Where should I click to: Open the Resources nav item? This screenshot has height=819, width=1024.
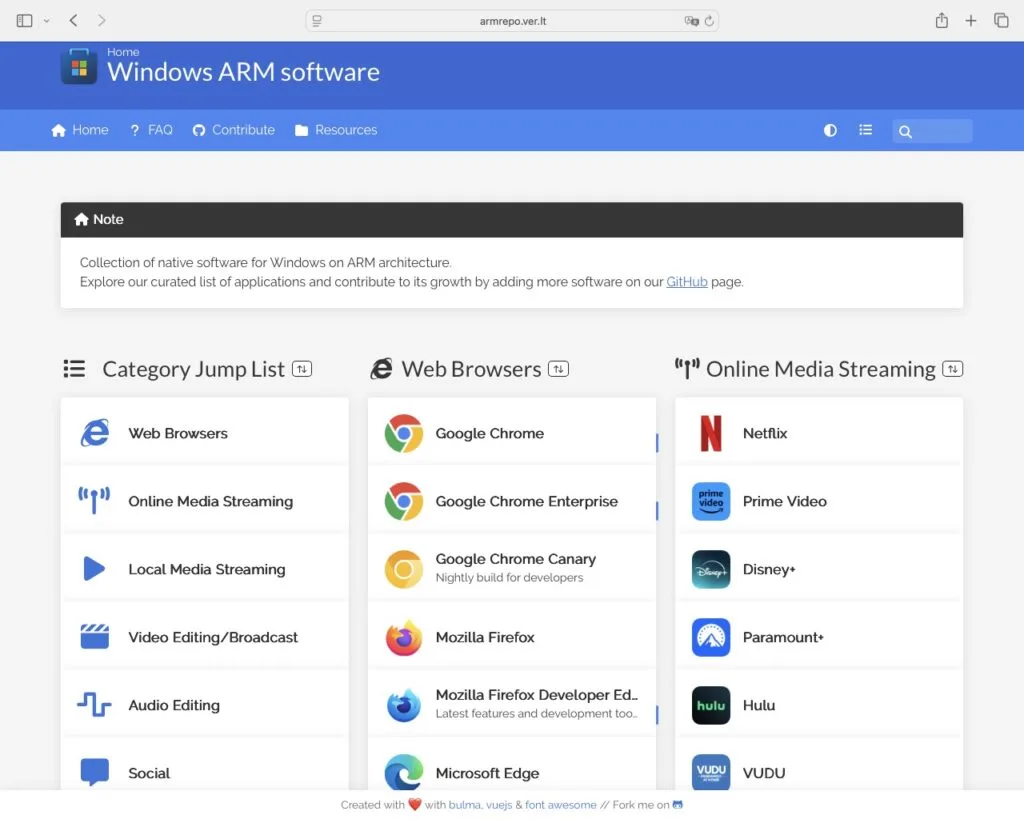click(336, 130)
